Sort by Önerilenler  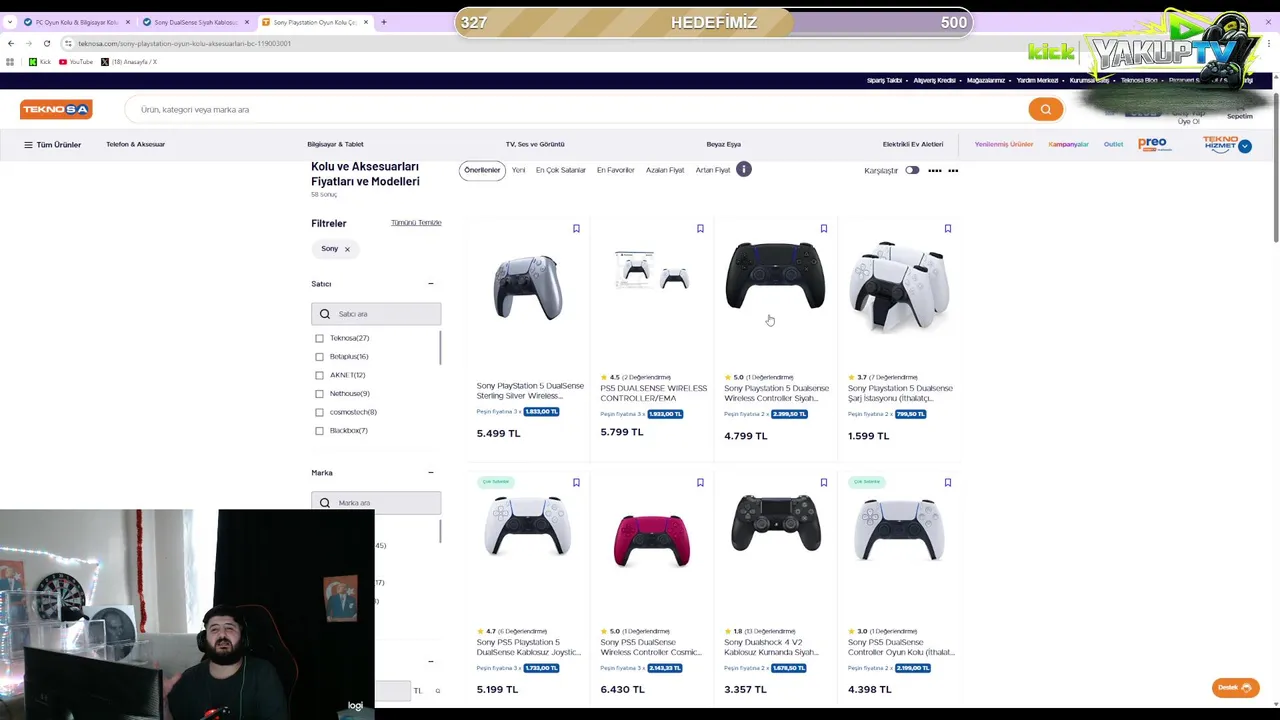(x=482, y=170)
